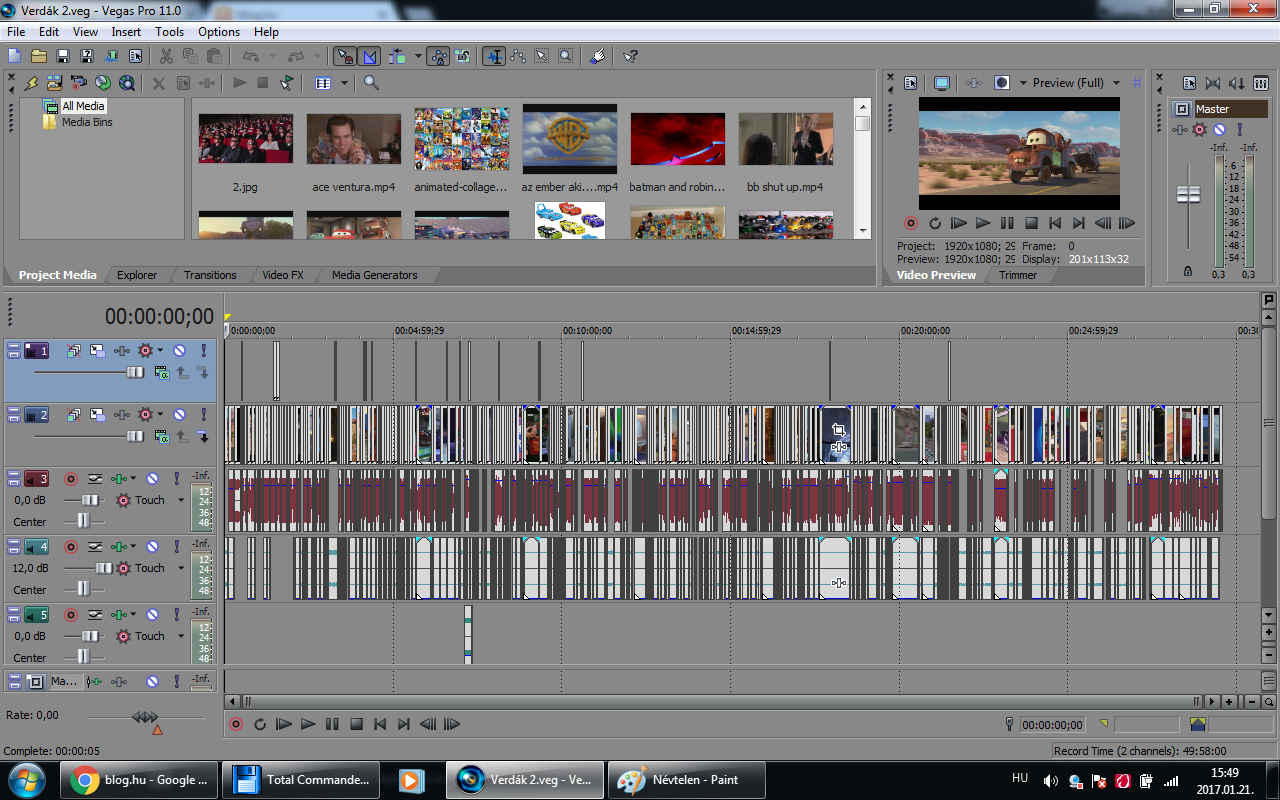Open the Insert menu
The image size is (1280, 800).
(126, 32)
